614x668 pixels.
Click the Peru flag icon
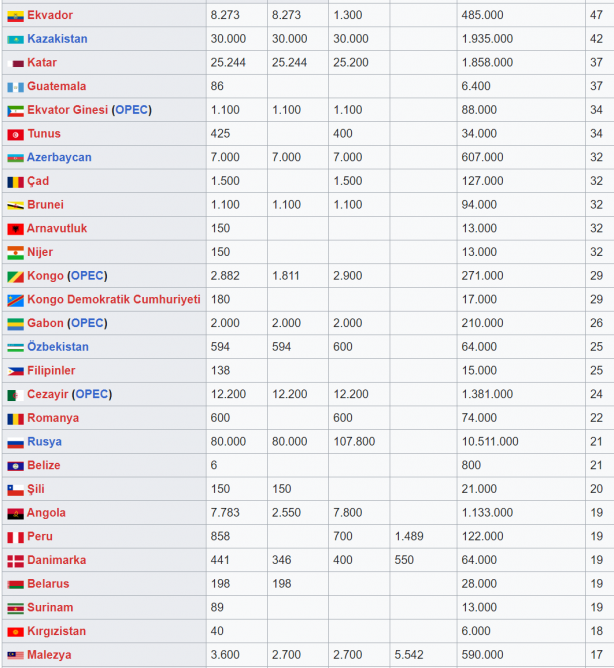click(15, 537)
